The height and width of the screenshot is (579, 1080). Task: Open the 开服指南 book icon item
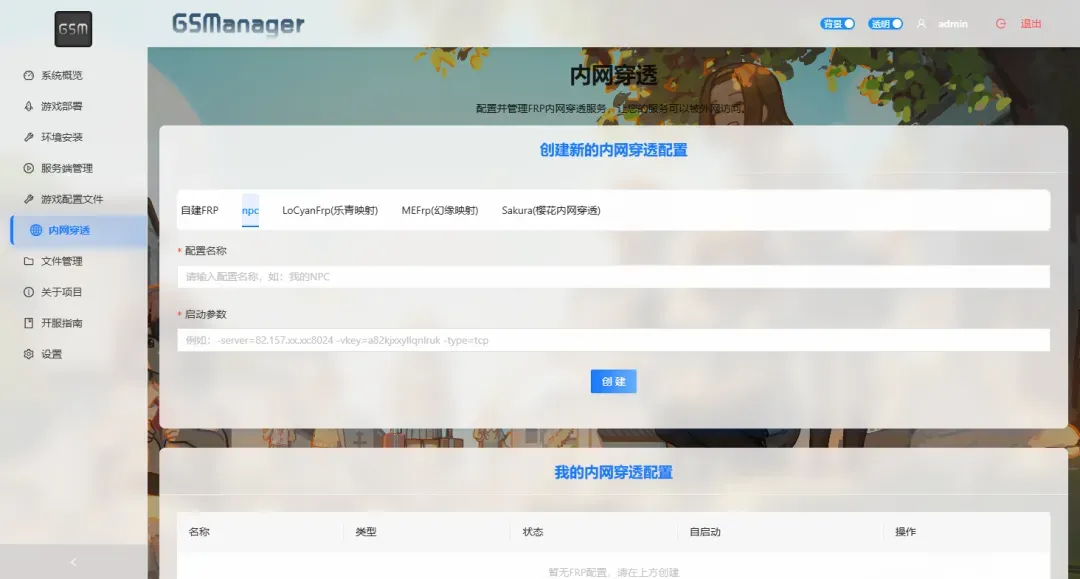click(x=28, y=323)
